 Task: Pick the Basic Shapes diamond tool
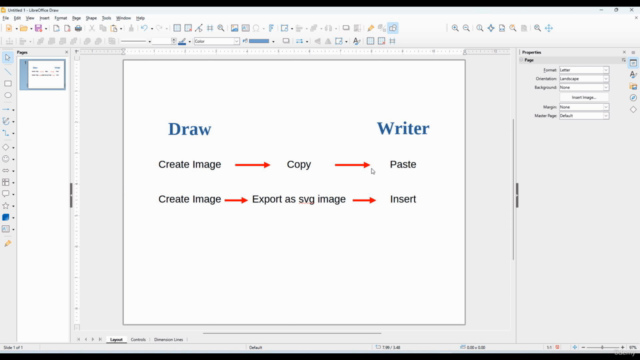(x=6, y=147)
